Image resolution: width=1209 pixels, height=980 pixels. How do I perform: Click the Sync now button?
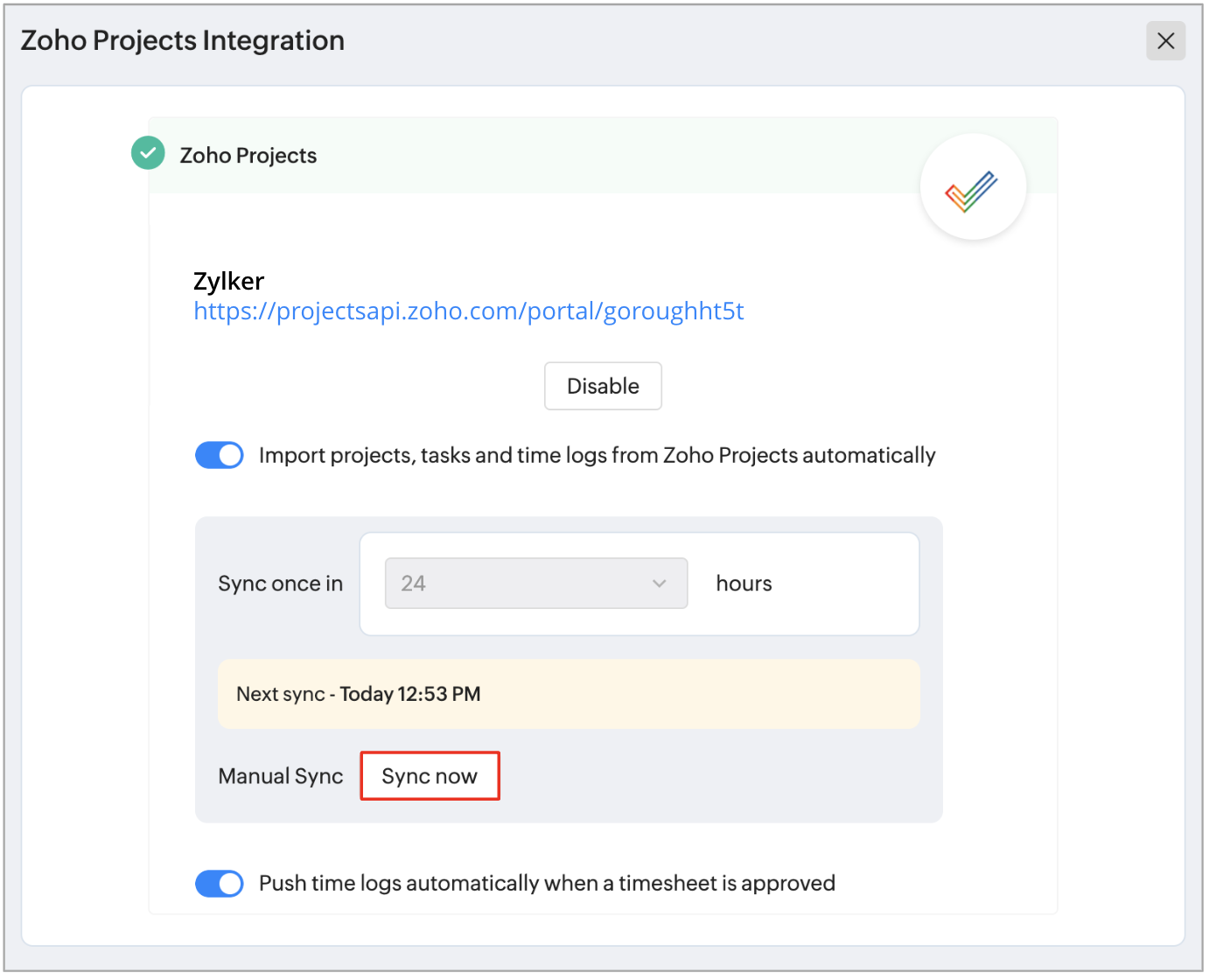[430, 776]
